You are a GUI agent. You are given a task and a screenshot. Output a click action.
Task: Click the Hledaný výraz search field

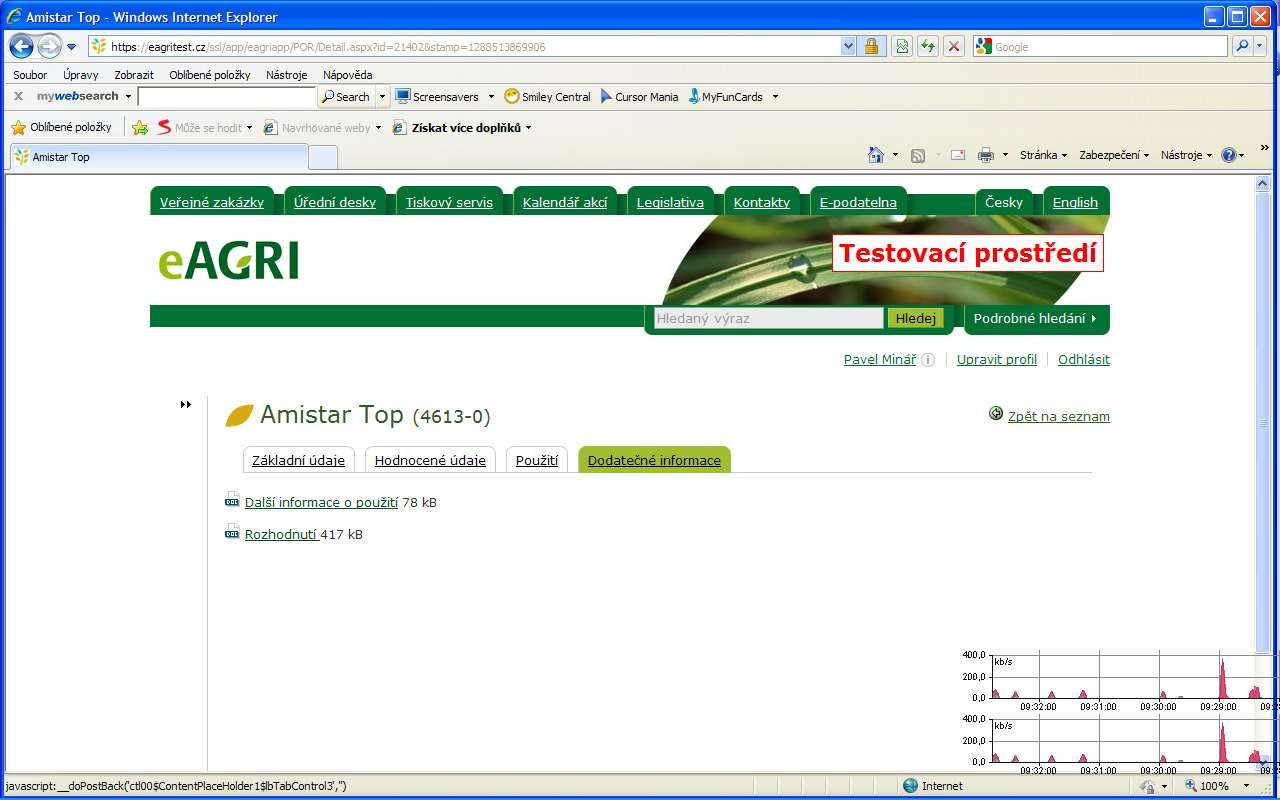tap(768, 318)
